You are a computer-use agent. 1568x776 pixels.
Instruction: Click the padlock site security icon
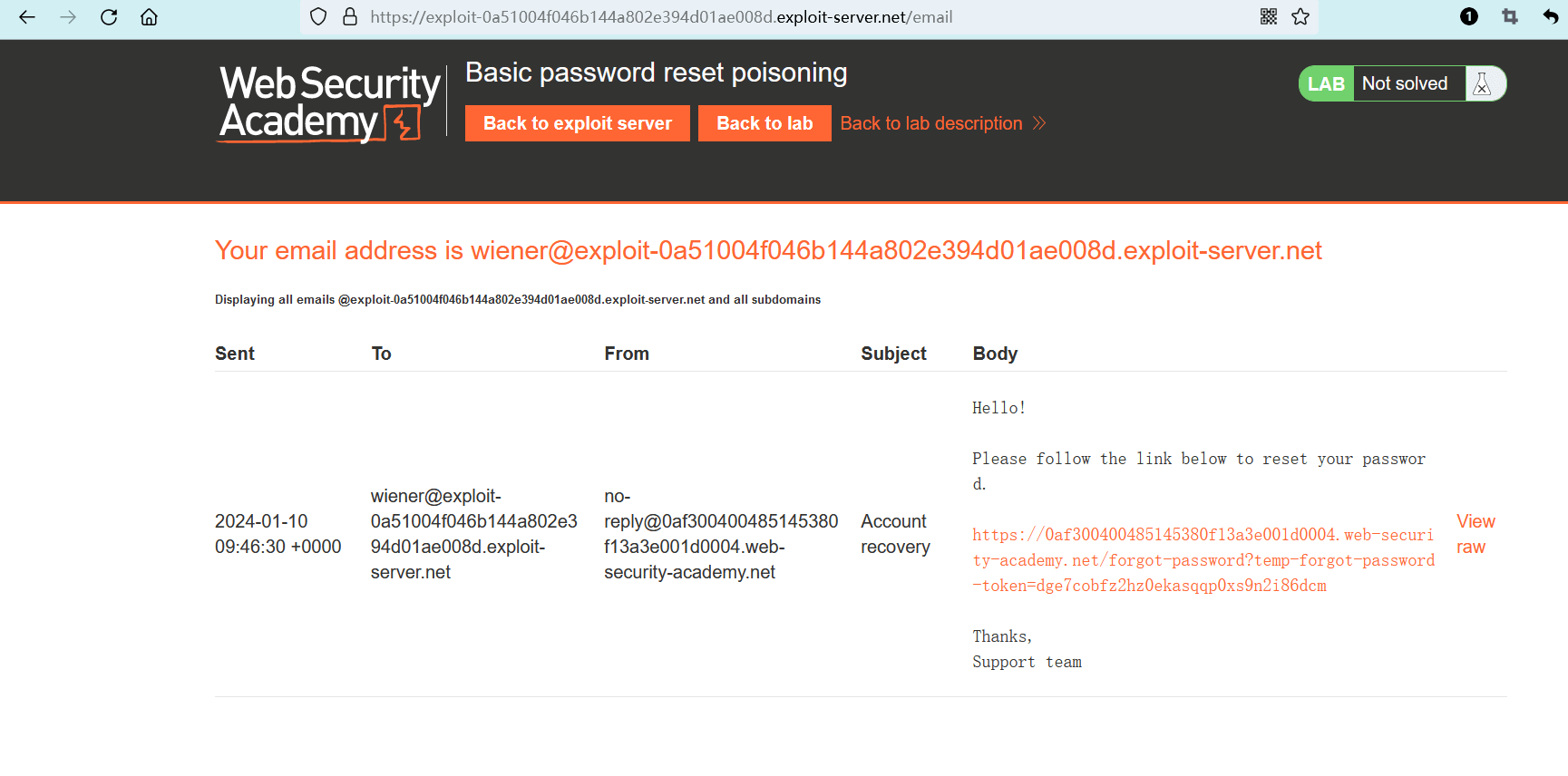pyautogui.click(x=350, y=17)
